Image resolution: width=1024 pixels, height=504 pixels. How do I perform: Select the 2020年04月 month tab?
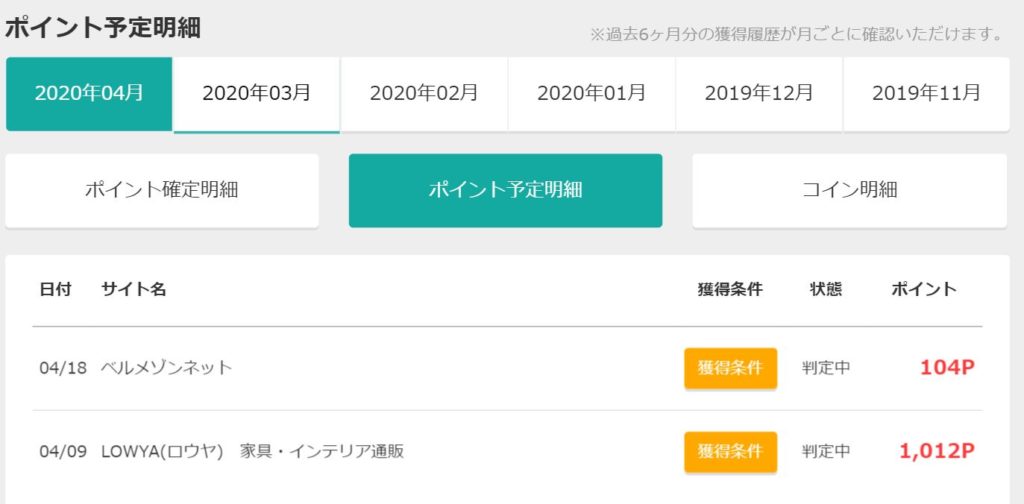[89, 94]
